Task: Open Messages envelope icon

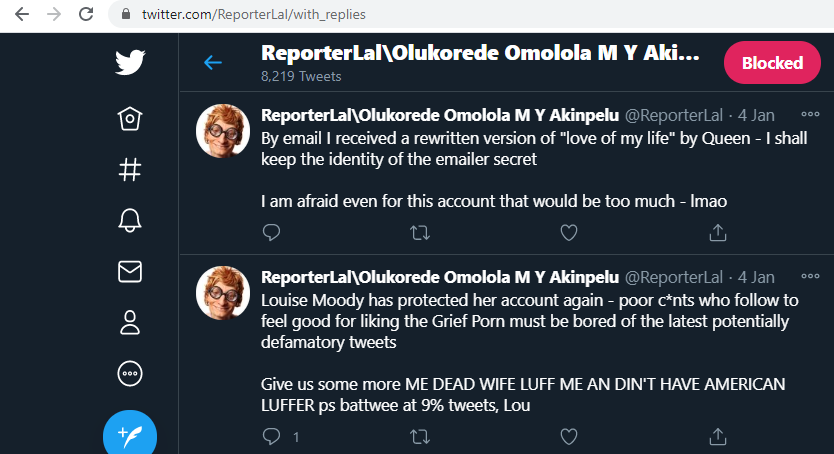Action: [x=130, y=271]
